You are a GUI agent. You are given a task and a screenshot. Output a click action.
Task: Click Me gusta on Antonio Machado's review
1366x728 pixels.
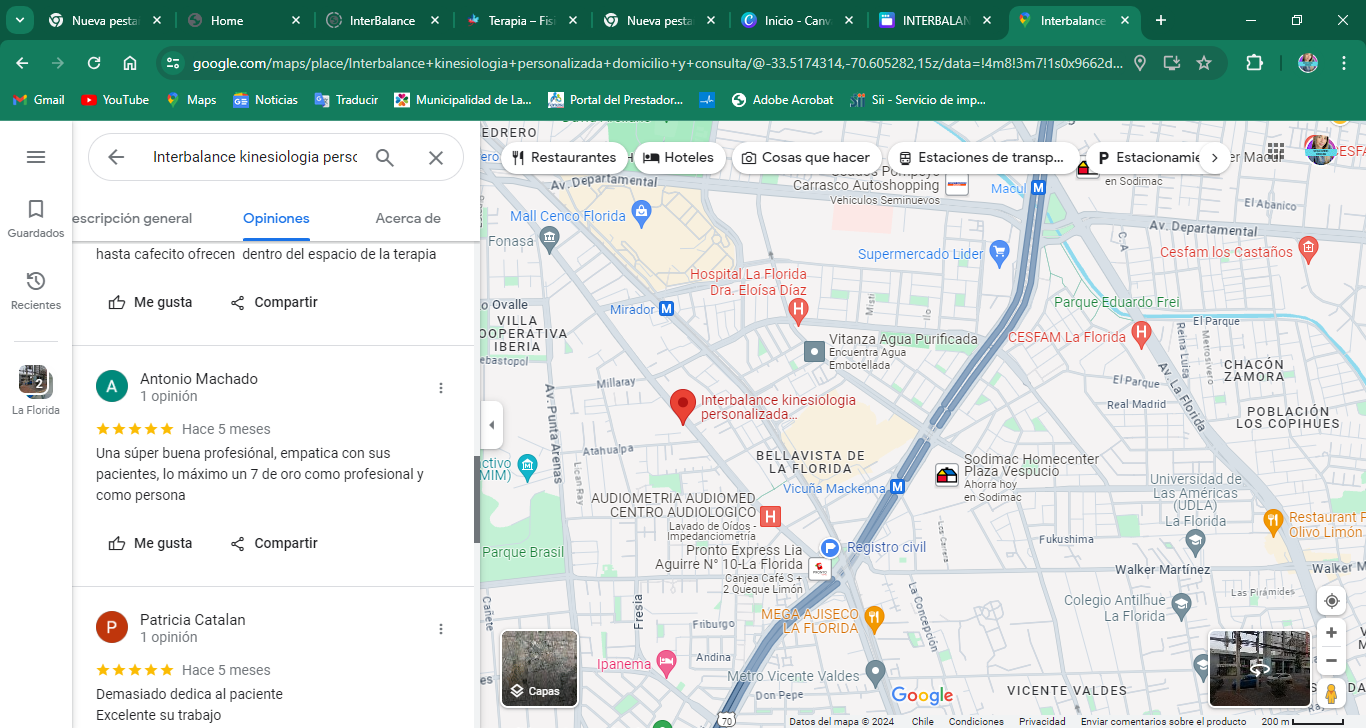coord(150,543)
